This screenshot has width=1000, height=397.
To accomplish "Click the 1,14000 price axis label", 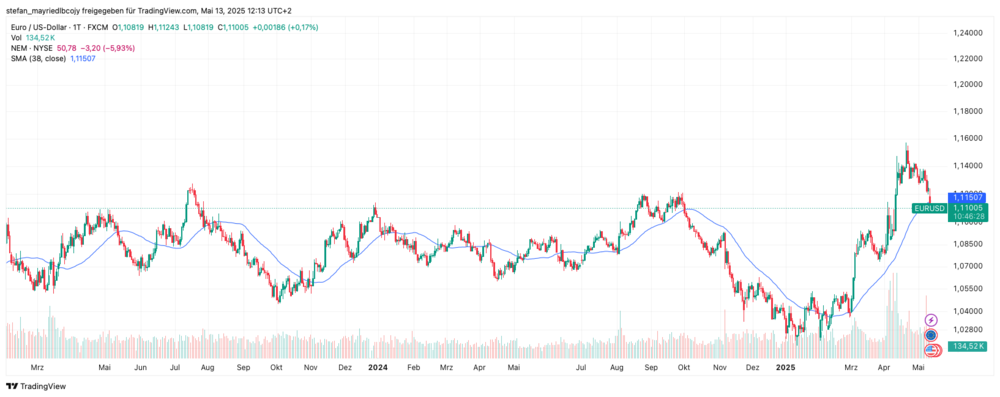I will tap(967, 166).
